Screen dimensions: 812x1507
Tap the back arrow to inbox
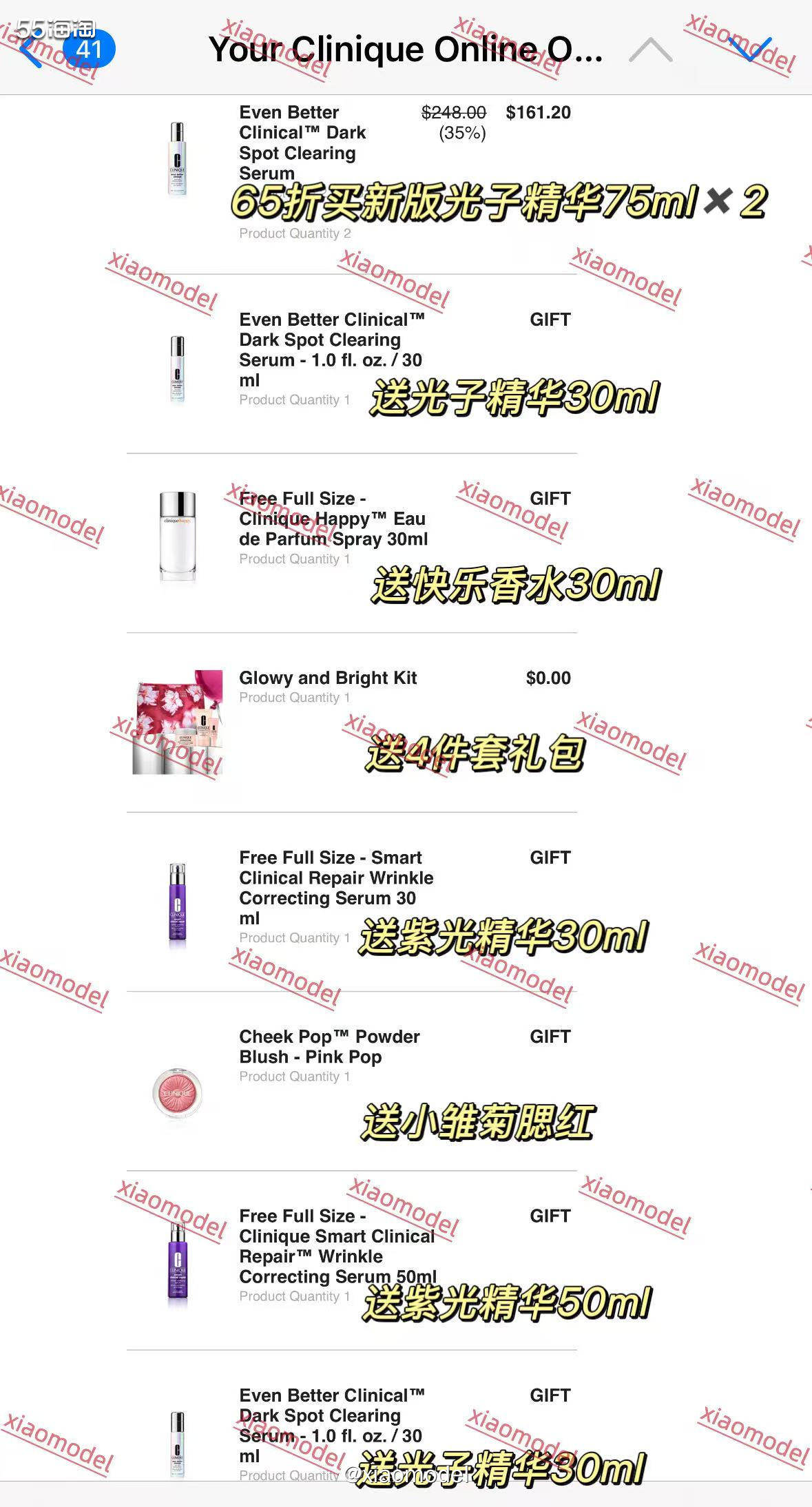[31, 50]
